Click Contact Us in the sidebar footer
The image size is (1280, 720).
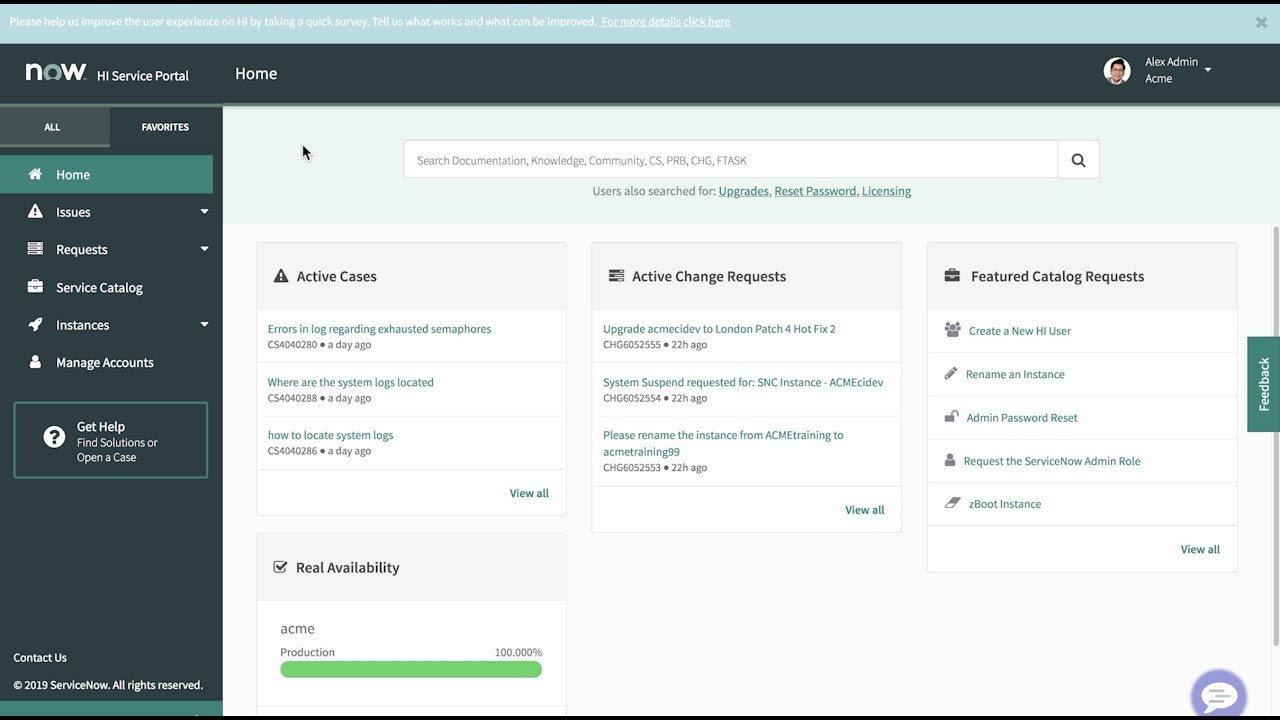coord(40,657)
